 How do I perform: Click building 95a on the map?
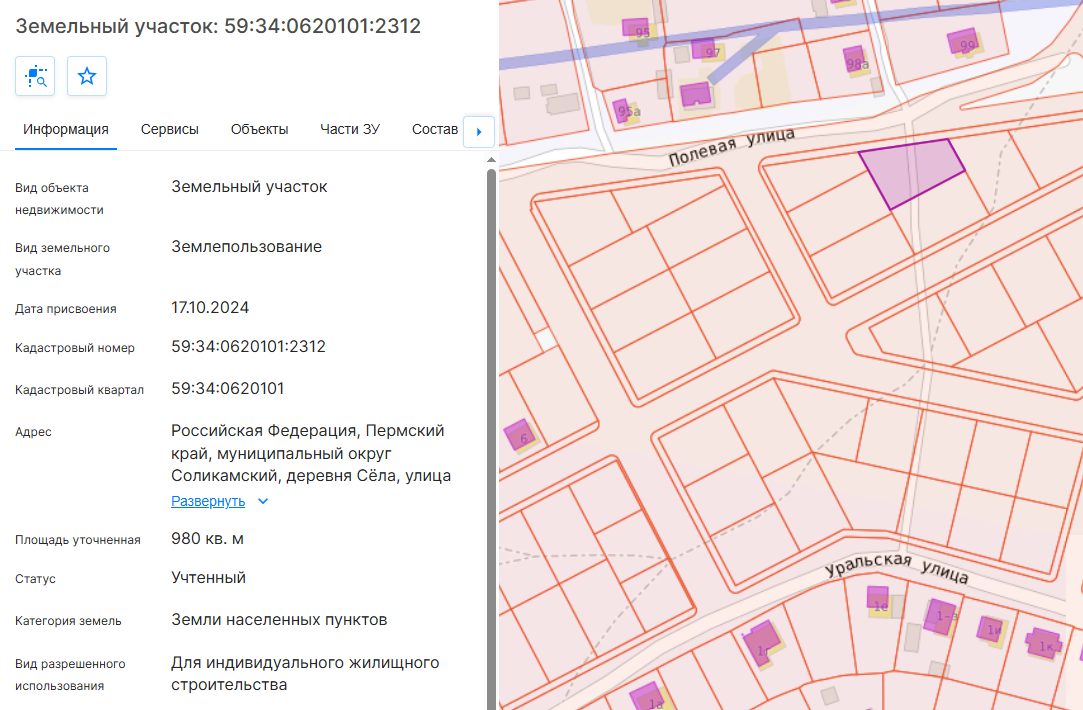coord(622,111)
